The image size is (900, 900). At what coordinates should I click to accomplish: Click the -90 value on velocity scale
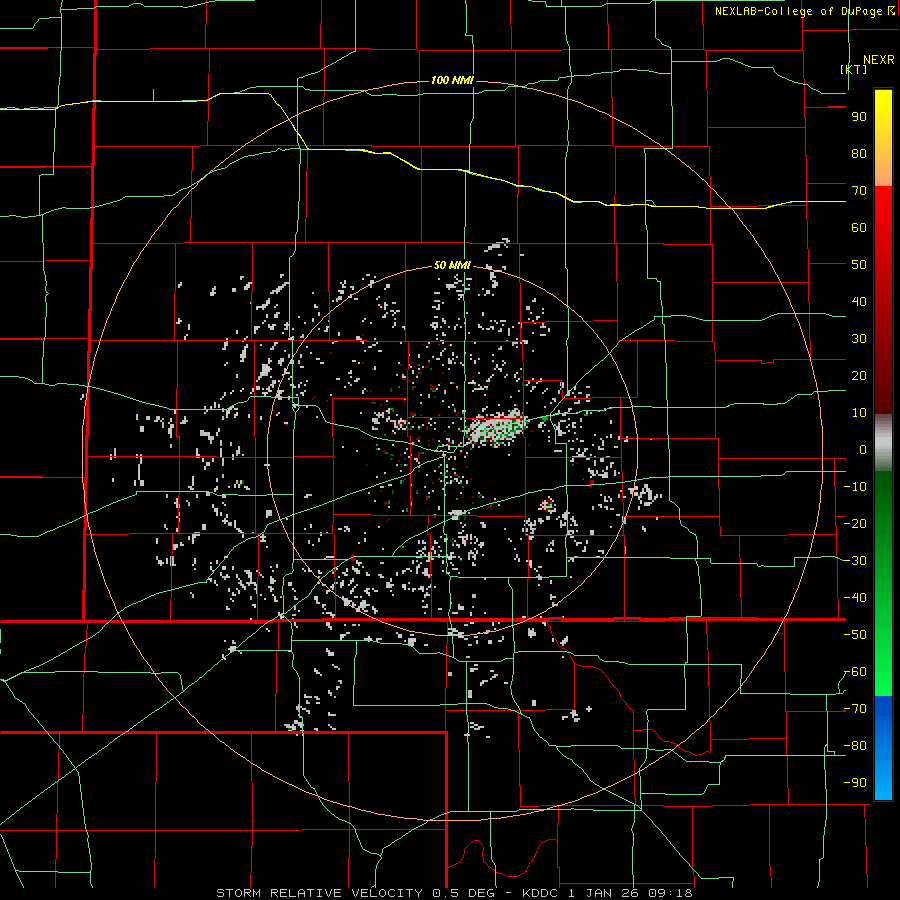tap(855, 783)
